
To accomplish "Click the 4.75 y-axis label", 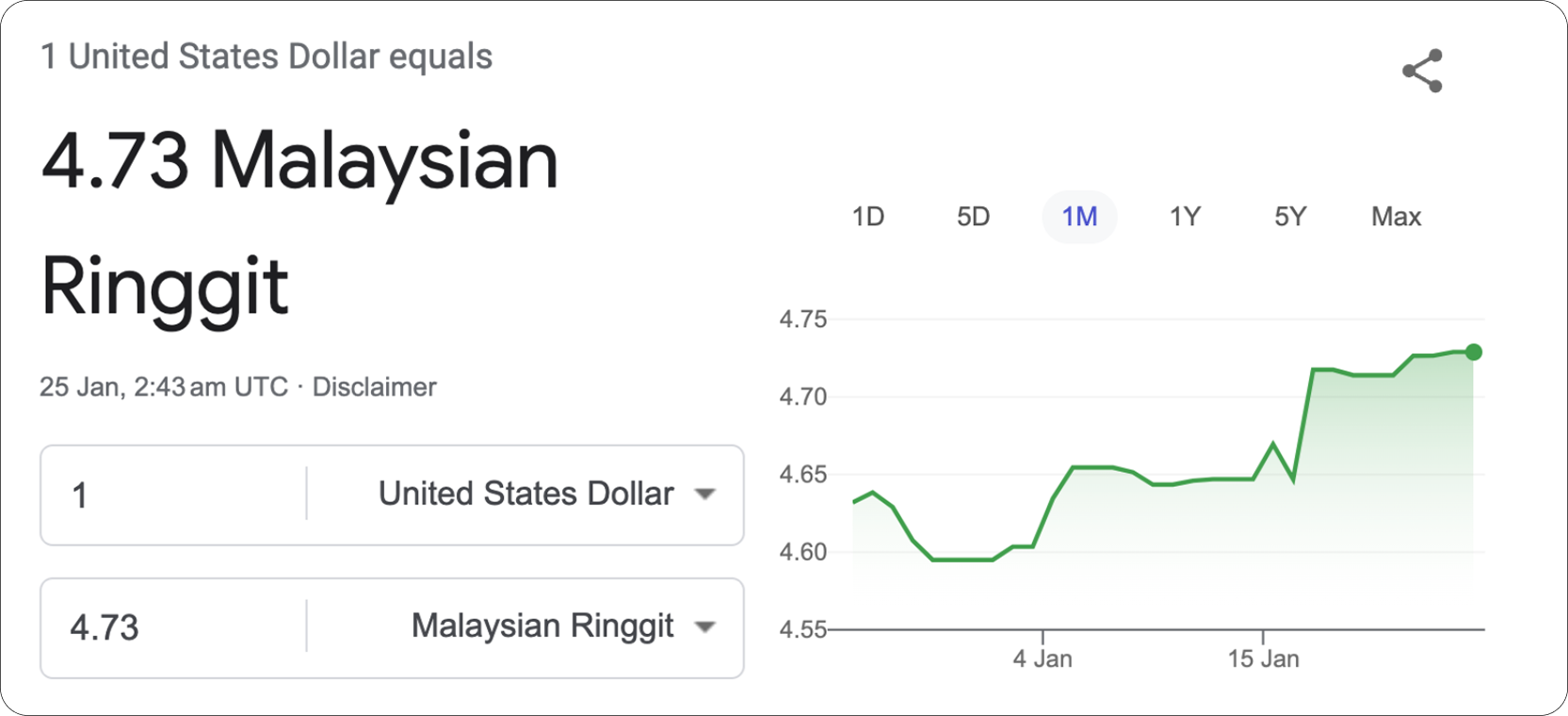I will point(802,319).
